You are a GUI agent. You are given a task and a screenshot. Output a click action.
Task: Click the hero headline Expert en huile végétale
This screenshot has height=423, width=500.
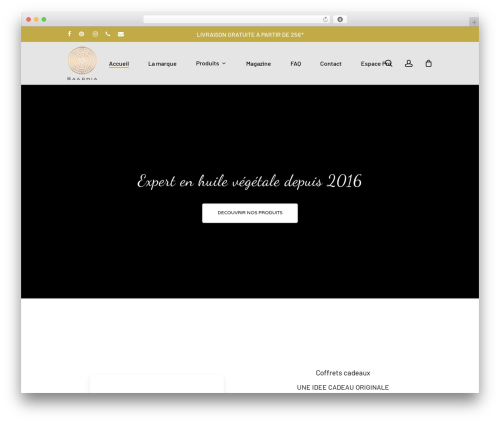click(x=249, y=181)
